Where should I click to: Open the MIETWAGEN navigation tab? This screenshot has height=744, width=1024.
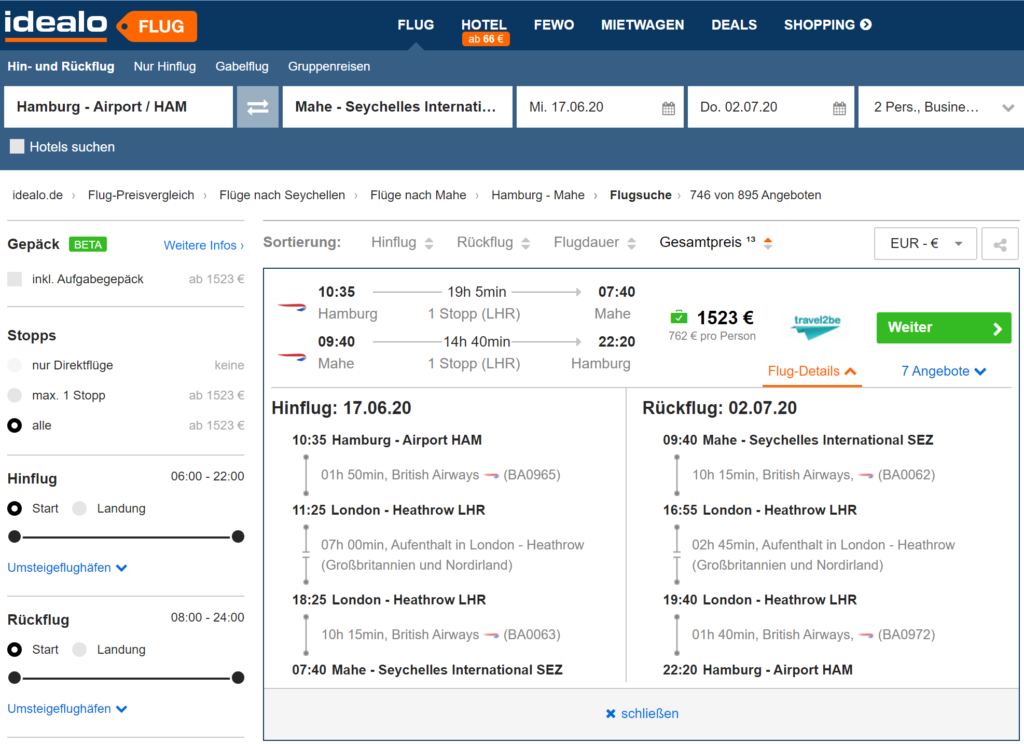pos(643,25)
